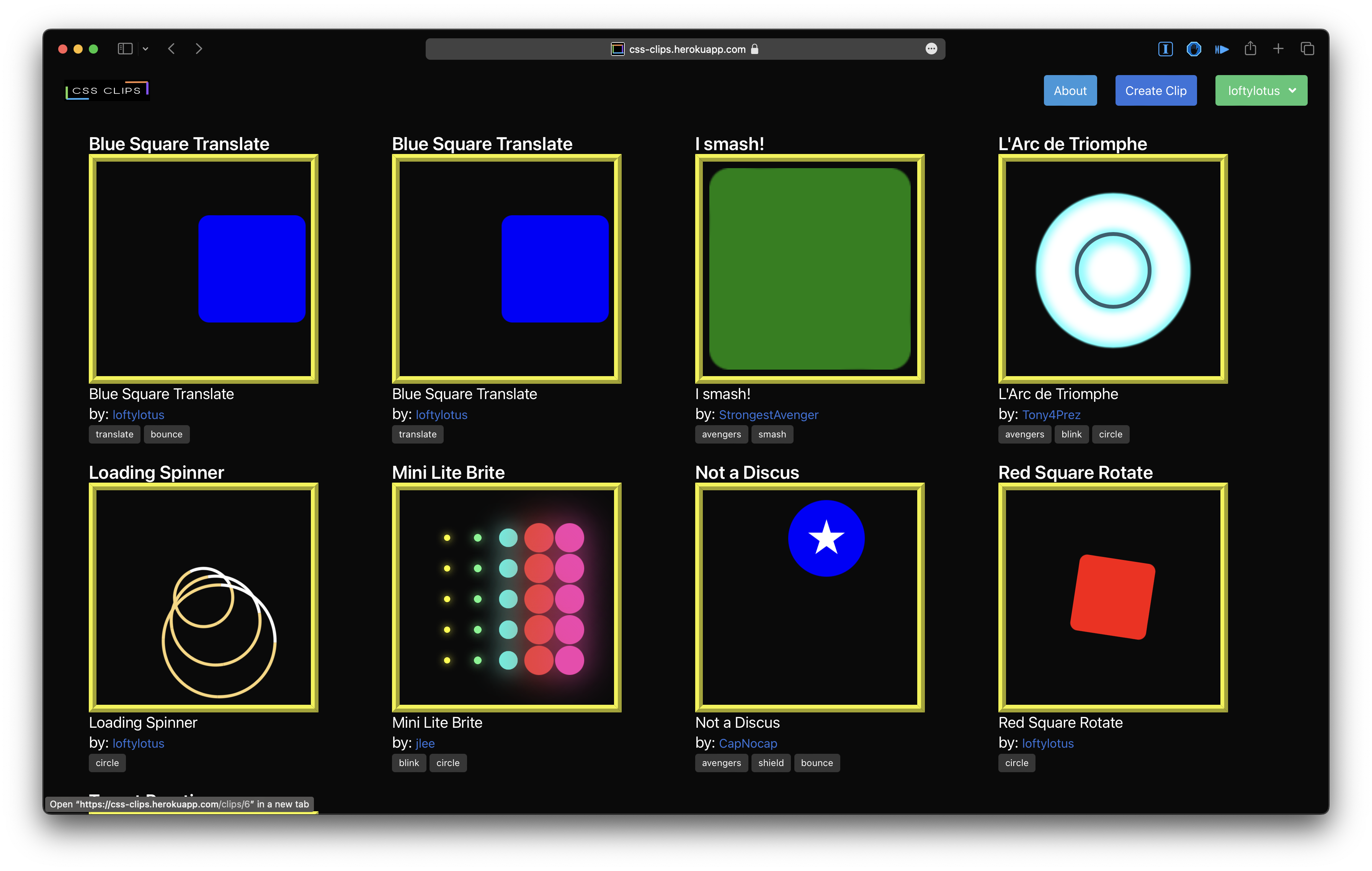Viewport: 1372px width, 871px height.
Task: Go back to previous page
Action: [171, 49]
